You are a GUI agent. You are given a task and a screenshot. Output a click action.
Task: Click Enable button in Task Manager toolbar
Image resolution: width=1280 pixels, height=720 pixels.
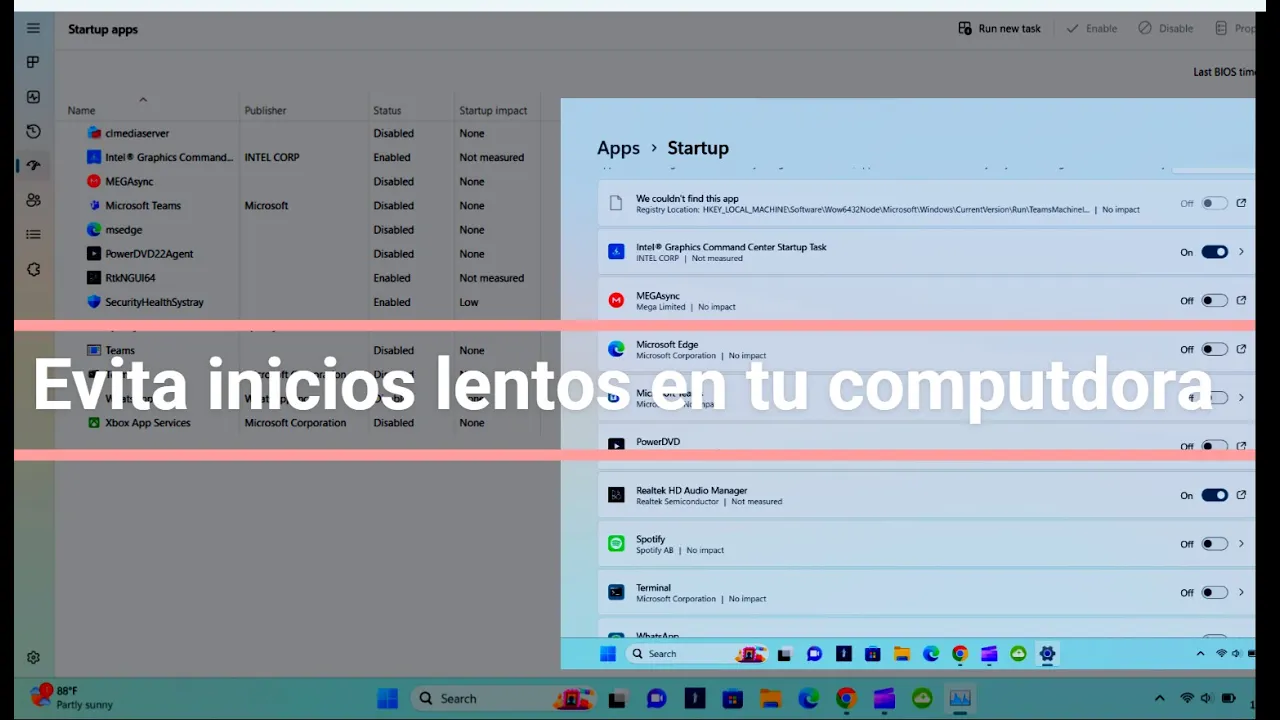pyautogui.click(x=1091, y=28)
